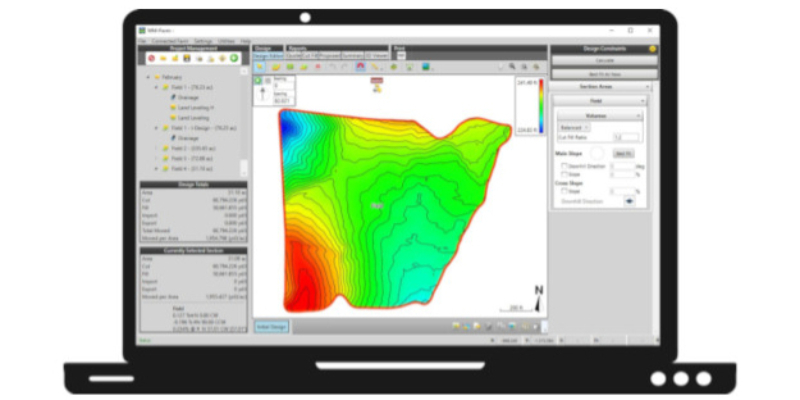The image size is (800, 400).
Task: Select the Initial Design tab below map
Action: click(x=271, y=327)
